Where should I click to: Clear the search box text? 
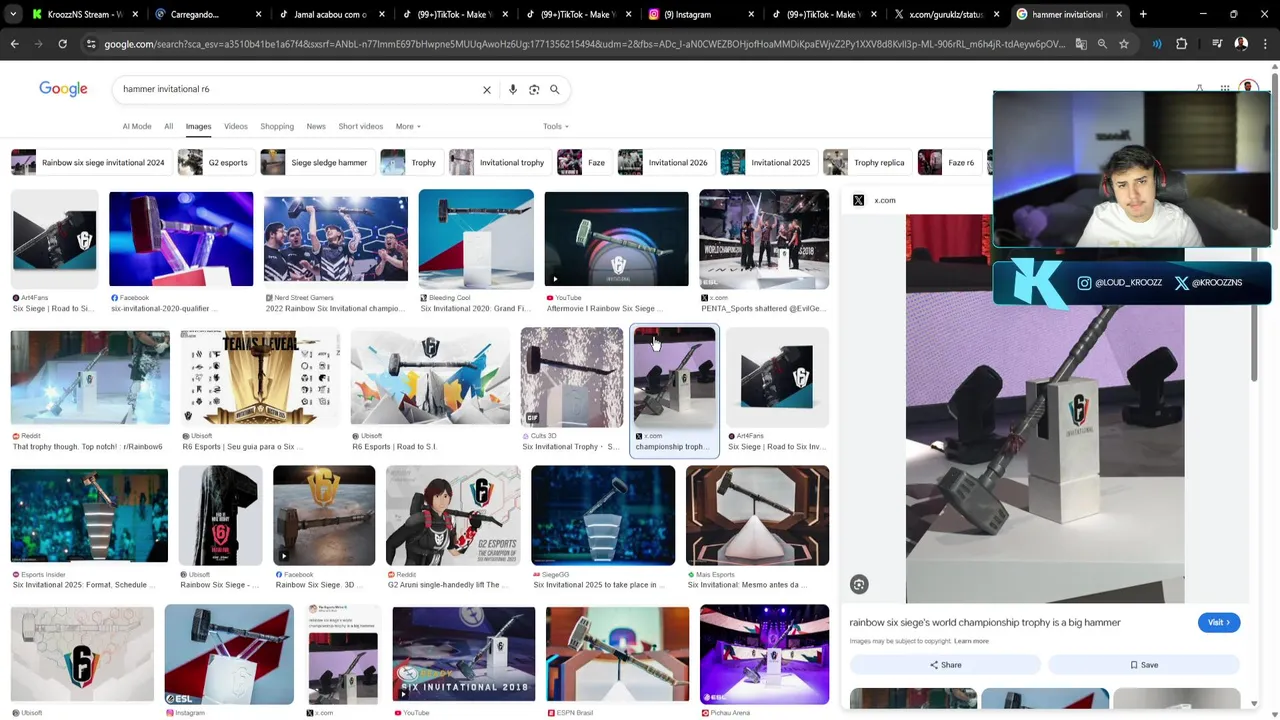[487, 90]
